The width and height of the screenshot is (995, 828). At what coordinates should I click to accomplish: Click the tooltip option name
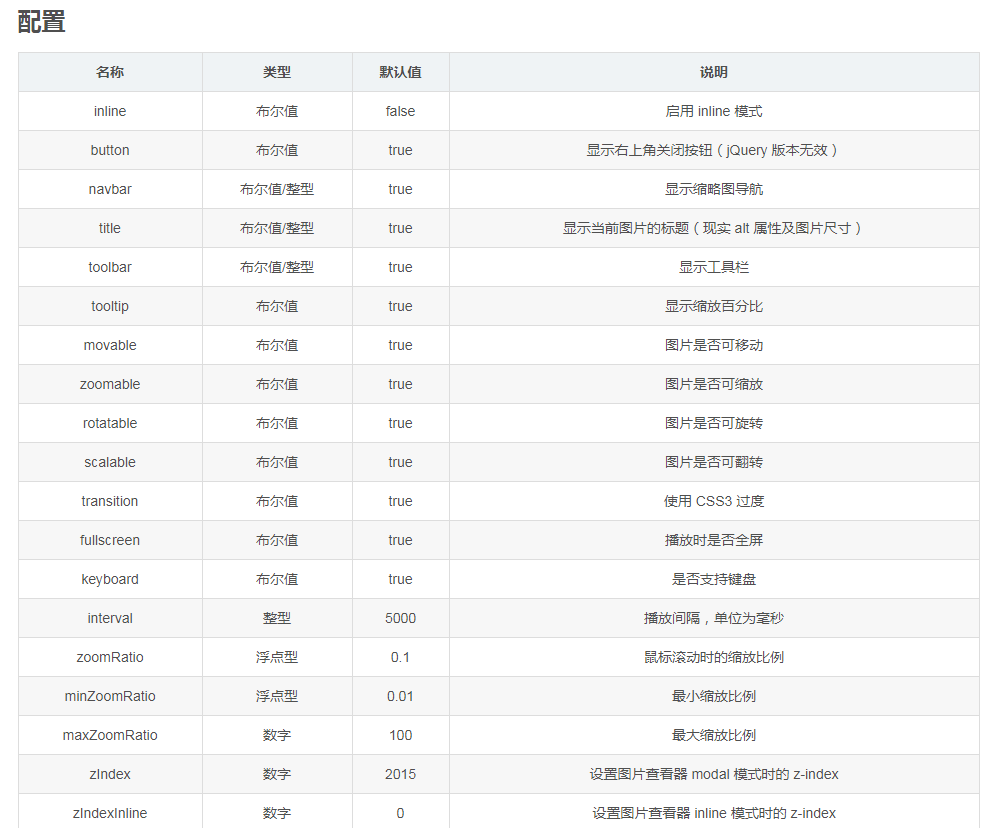(x=110, y=306)
